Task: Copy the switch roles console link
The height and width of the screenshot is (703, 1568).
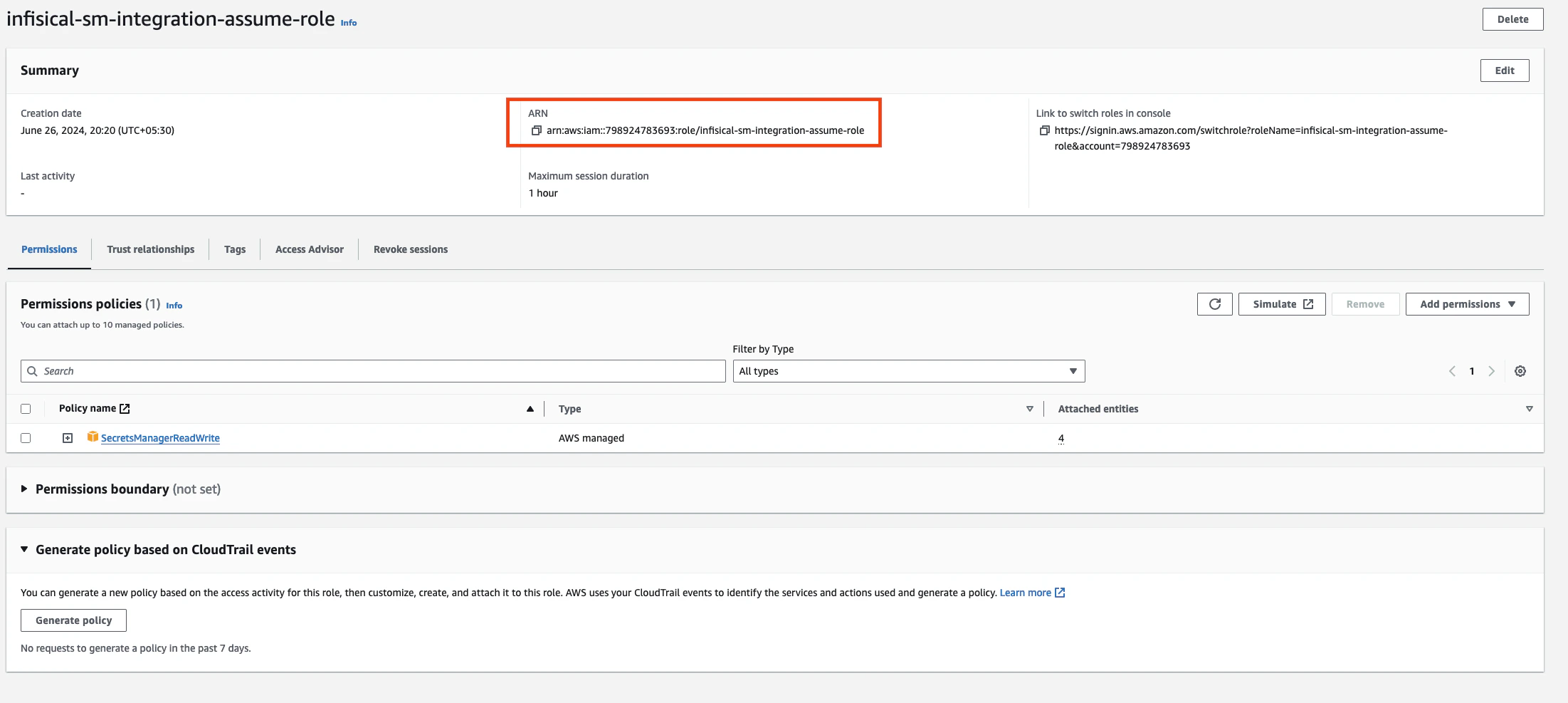Action: click(x=1045, y=130)
